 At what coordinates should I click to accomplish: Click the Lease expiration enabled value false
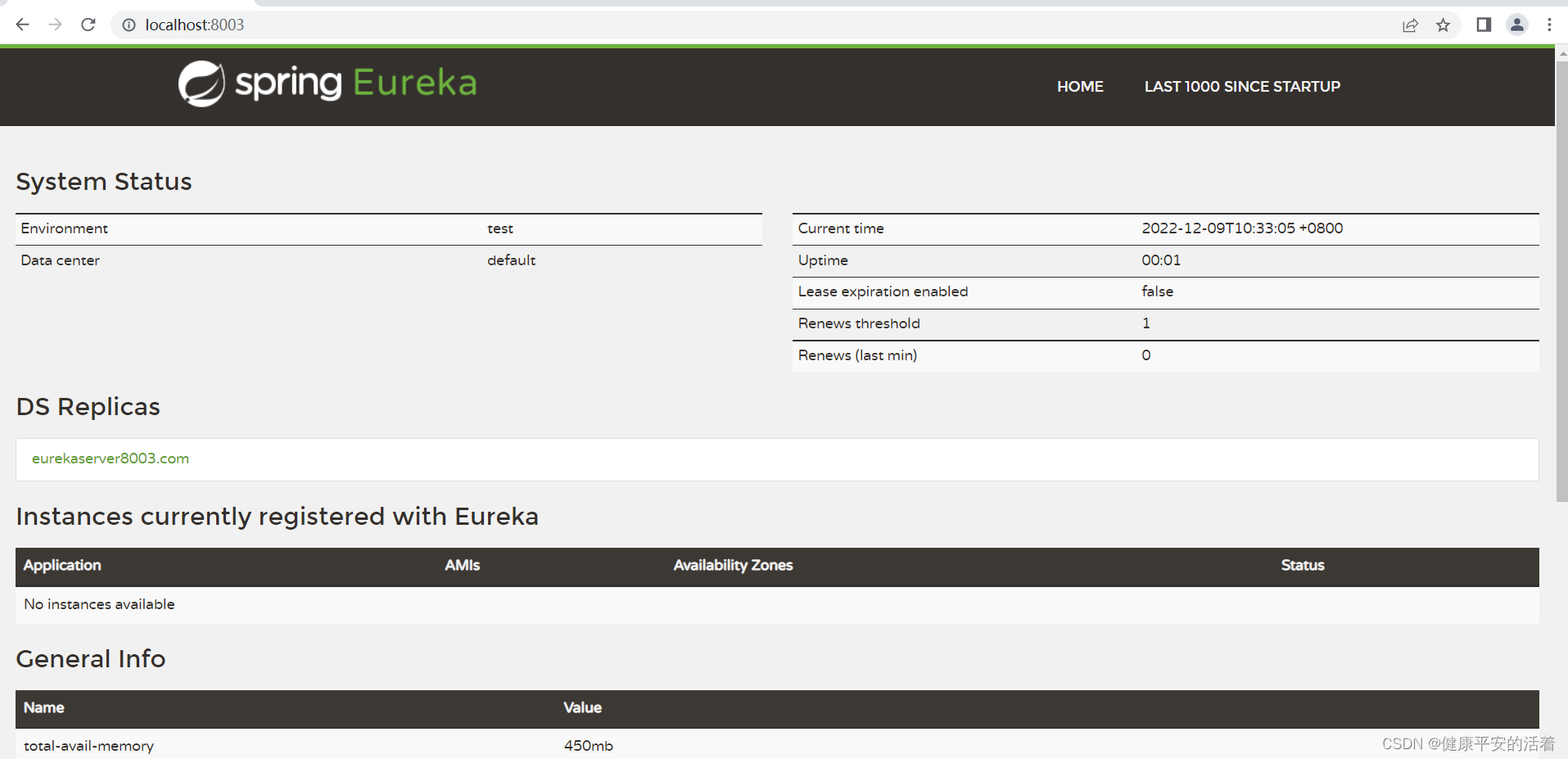click(x=1157, y=291)
